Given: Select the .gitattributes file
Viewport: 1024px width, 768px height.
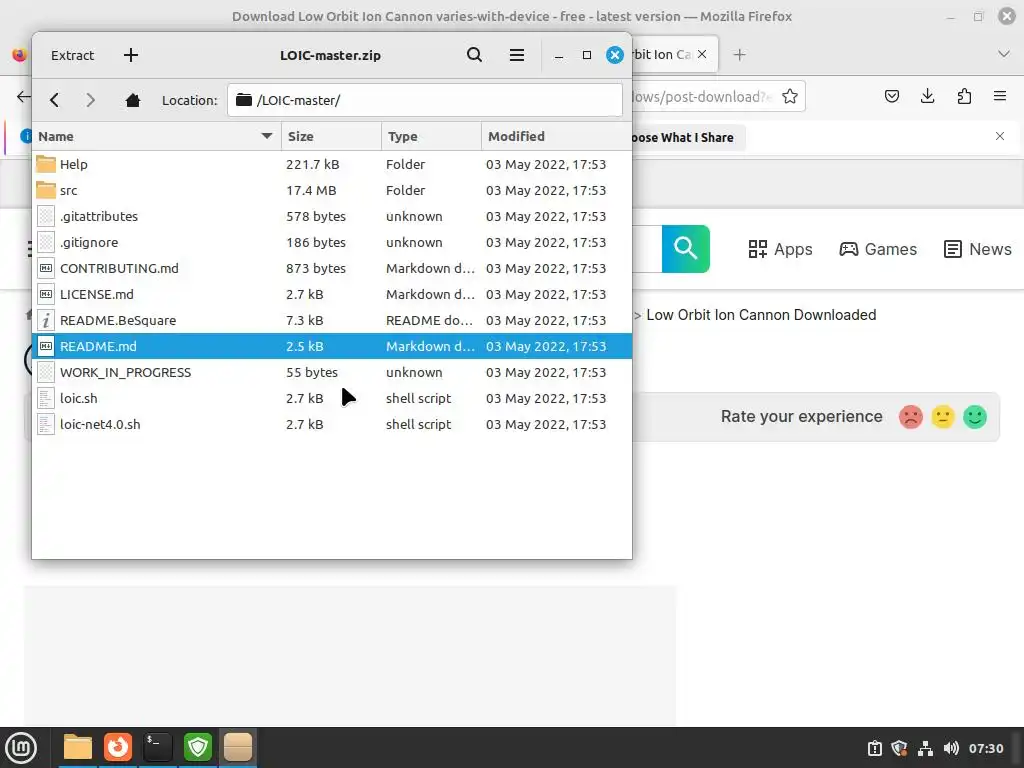Looking at the screenshot, I should tap(332, 216).
